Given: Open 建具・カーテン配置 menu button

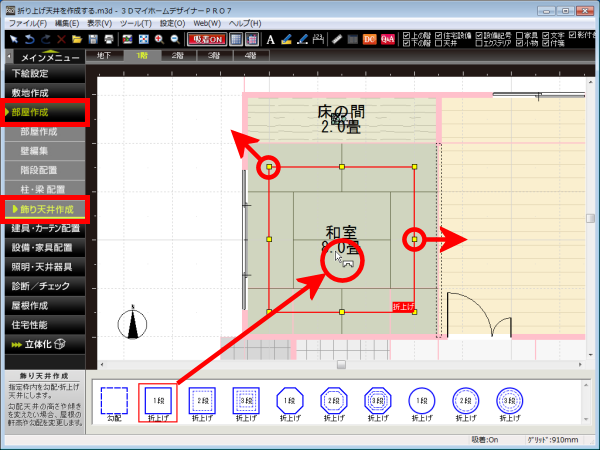Looking at the screenshot, I should click(45, 228).
